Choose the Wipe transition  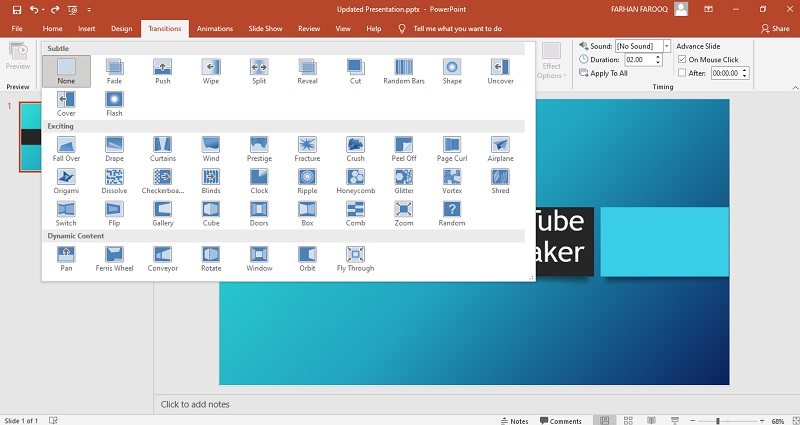[x=211, y=71]
